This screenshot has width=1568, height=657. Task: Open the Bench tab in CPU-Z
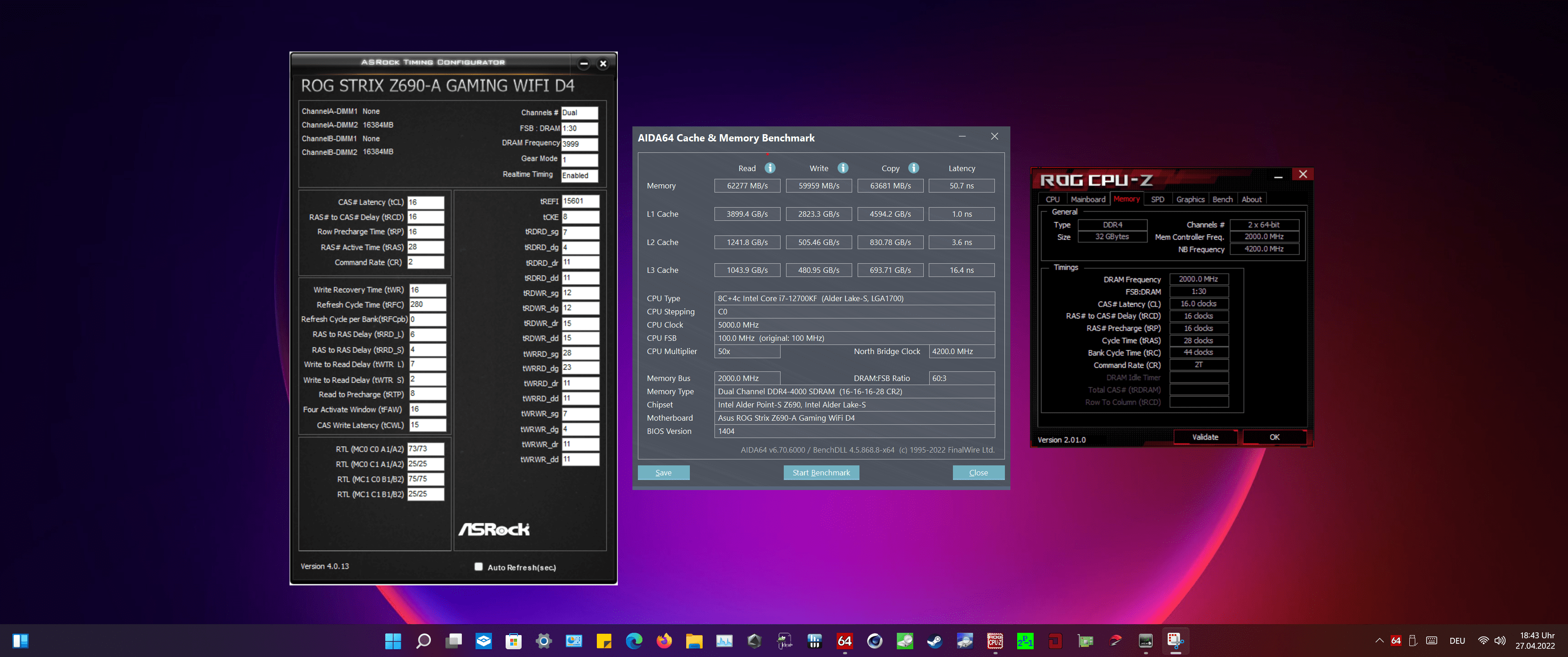(x=1222, y=199)
